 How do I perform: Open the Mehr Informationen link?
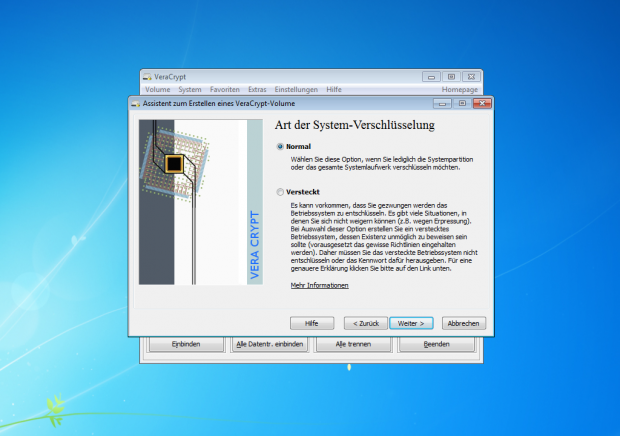(x=319, y=285)
